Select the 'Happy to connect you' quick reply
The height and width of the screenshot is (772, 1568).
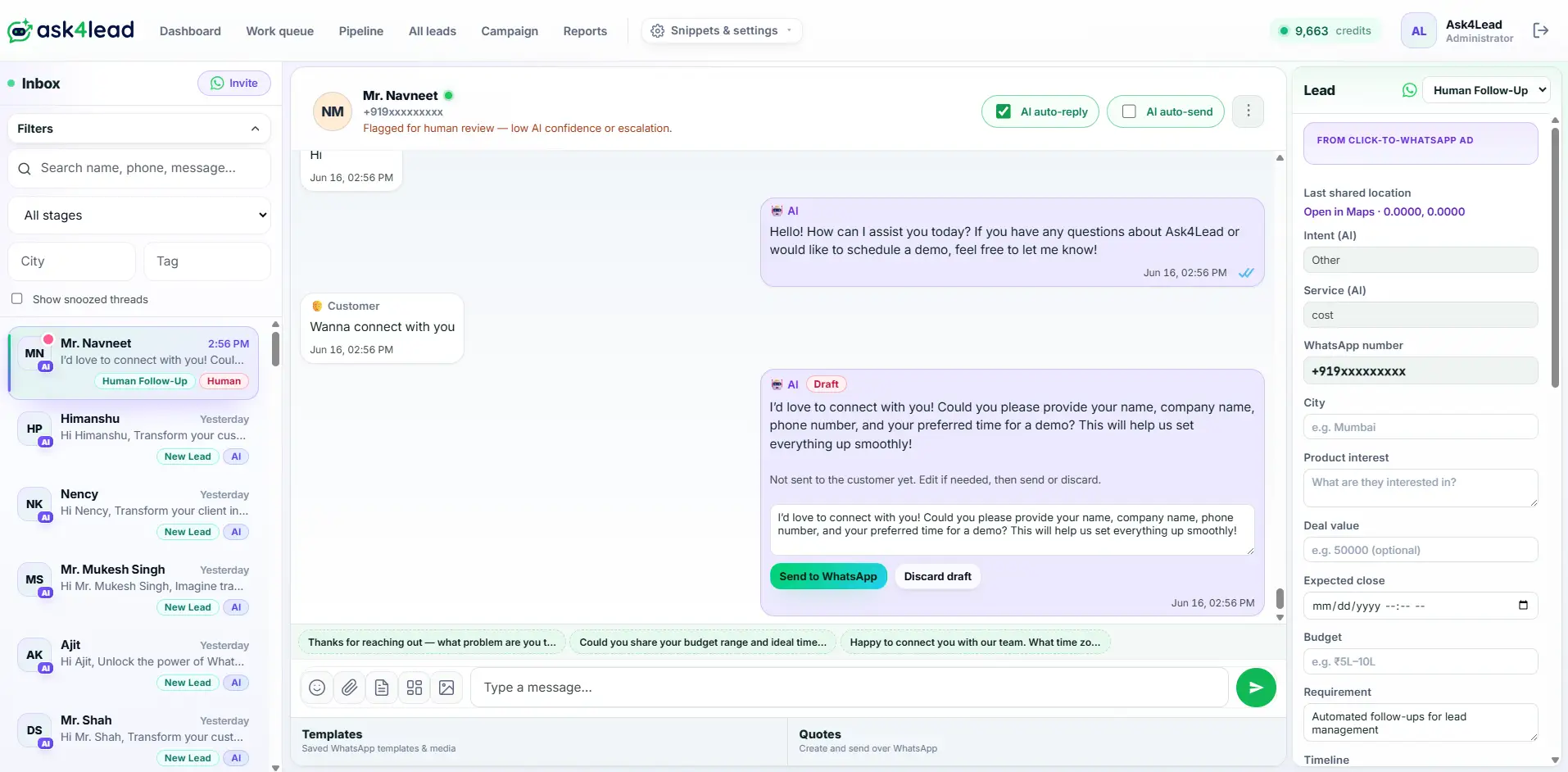[975, 643]
